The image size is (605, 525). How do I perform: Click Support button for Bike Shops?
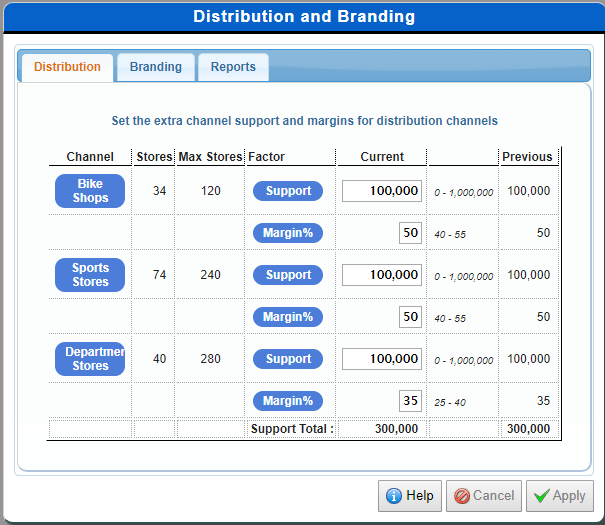point(288,191)
